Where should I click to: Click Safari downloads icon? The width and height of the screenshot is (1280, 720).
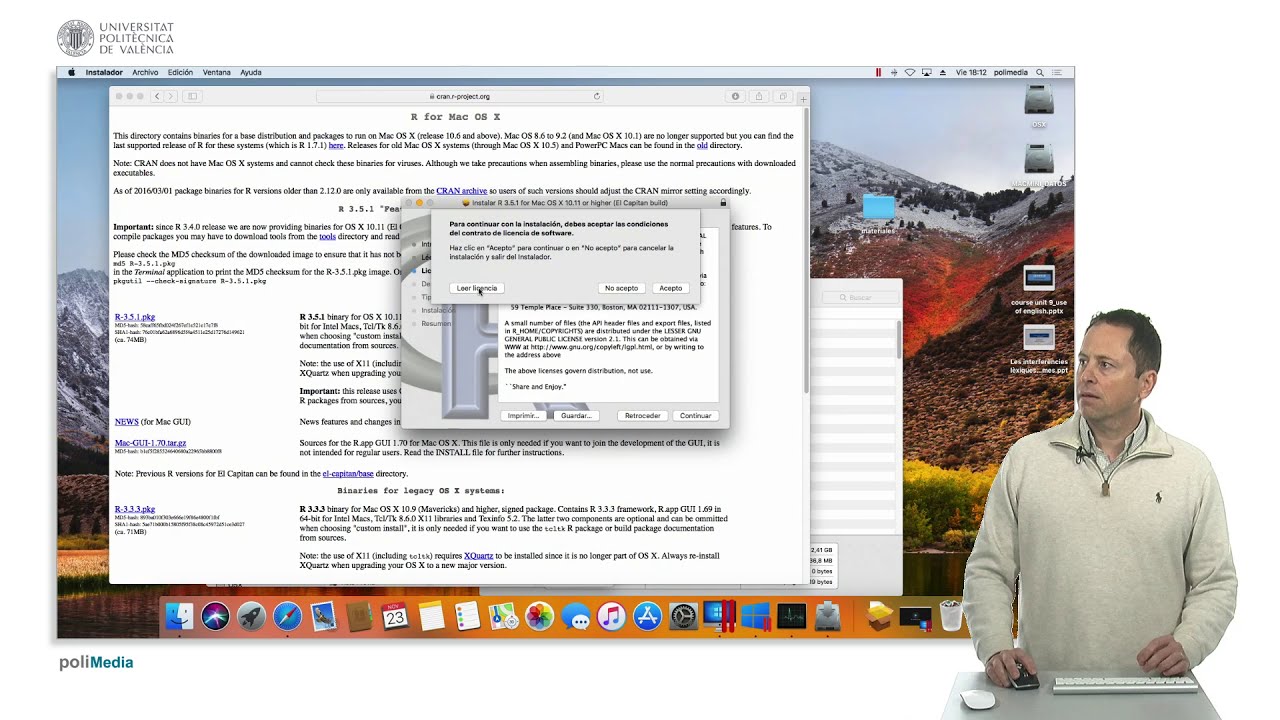click(735, 96)
